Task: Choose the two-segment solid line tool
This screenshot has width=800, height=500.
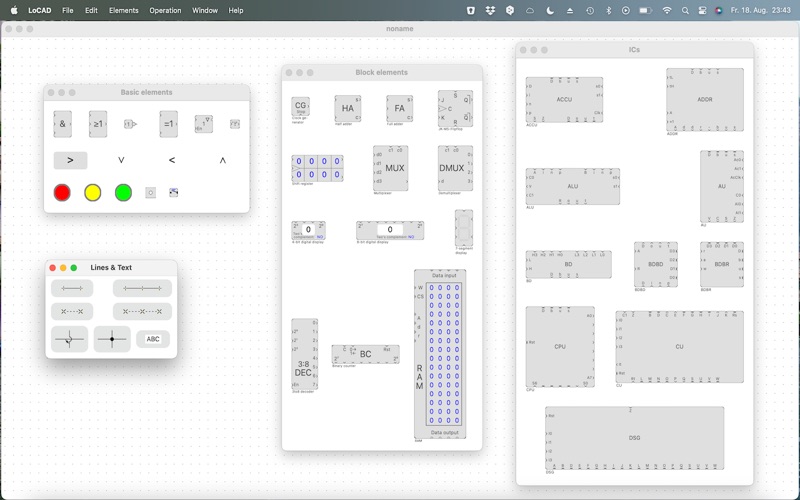Action: click(x=142, y=288)
